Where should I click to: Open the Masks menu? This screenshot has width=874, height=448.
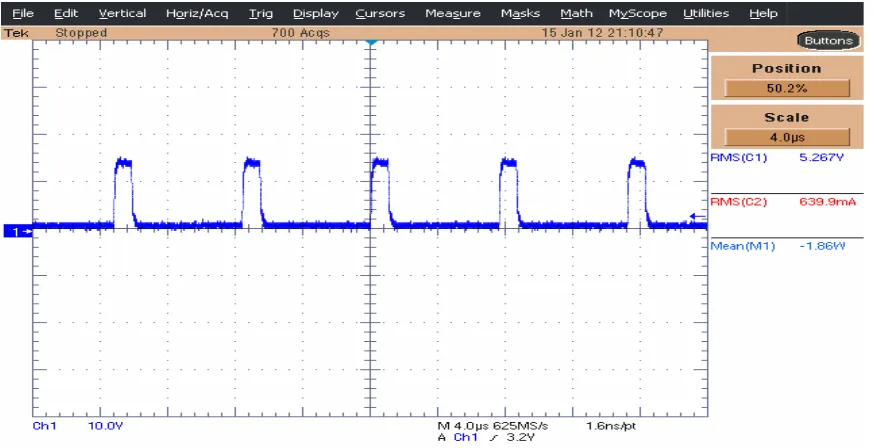[x=520, y=13]
